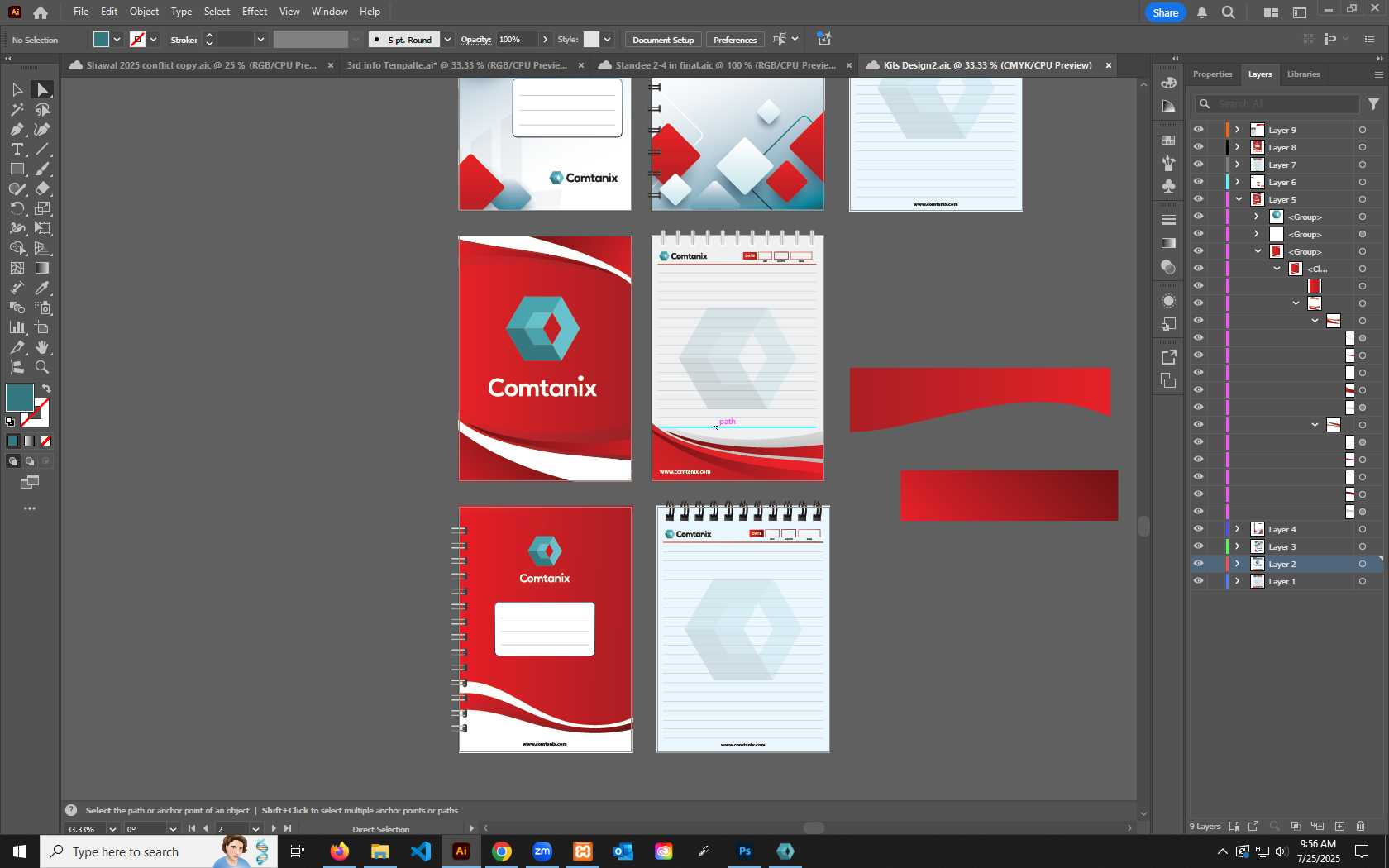The height and width of the screenshot is (868, 1389).
Task: Open the Object menu
Action: tap(144, 12)
